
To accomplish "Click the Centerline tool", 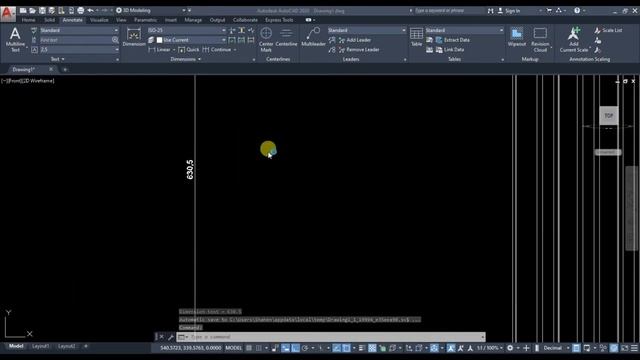I will 286,37.
